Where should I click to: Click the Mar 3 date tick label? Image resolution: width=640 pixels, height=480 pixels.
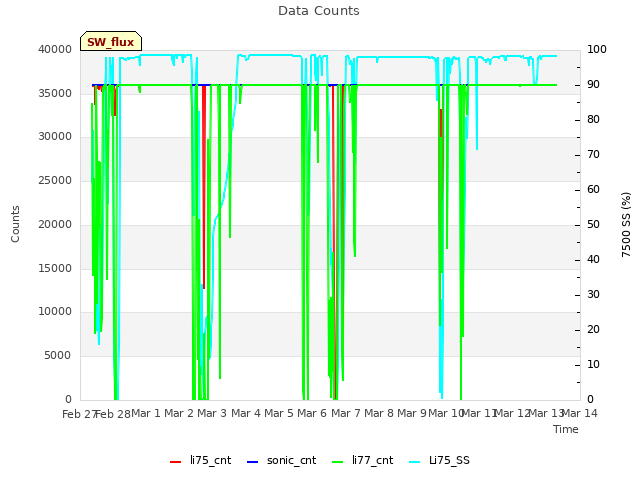pos(212,413)
